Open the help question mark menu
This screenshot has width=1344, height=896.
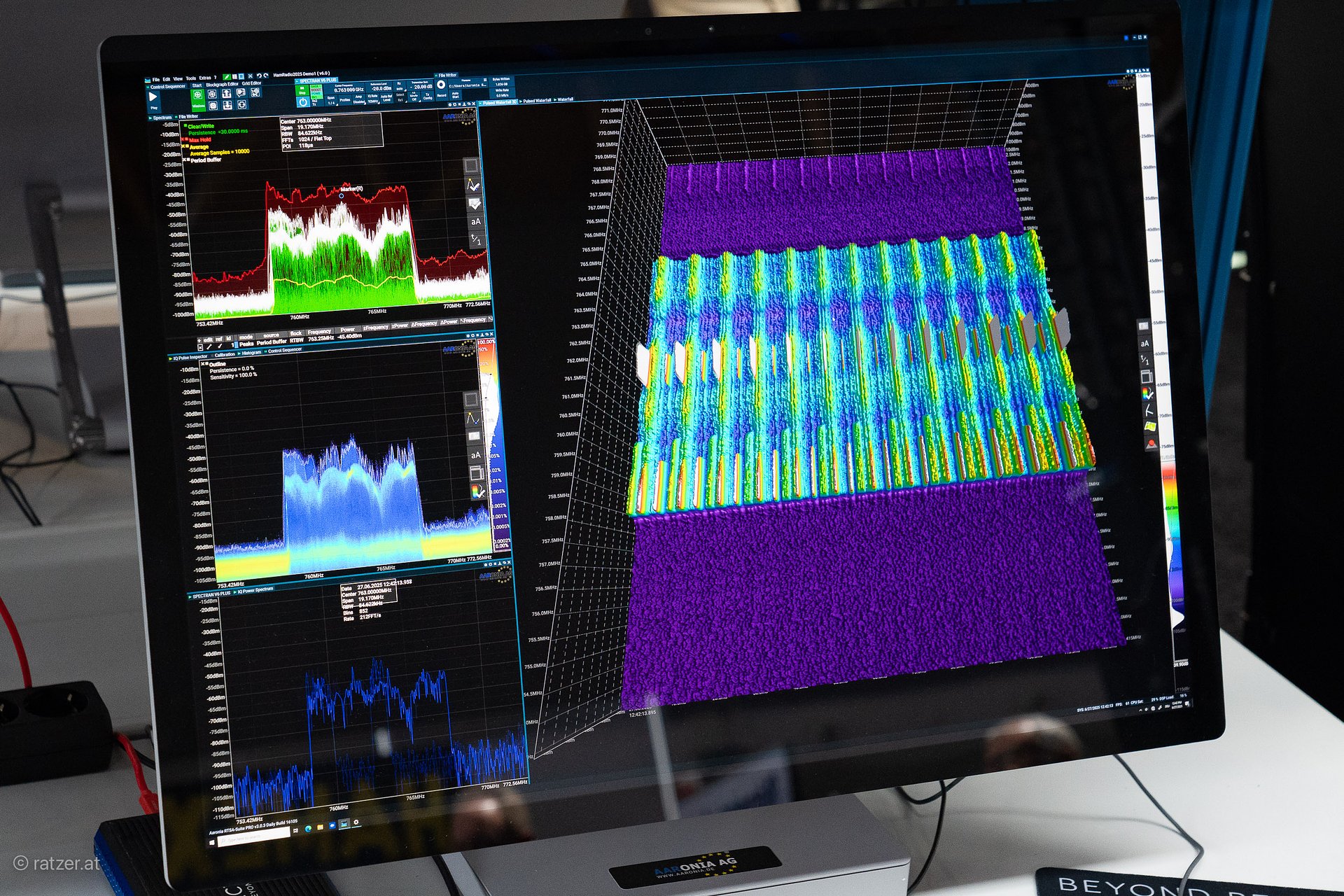[x=216, y=77]
